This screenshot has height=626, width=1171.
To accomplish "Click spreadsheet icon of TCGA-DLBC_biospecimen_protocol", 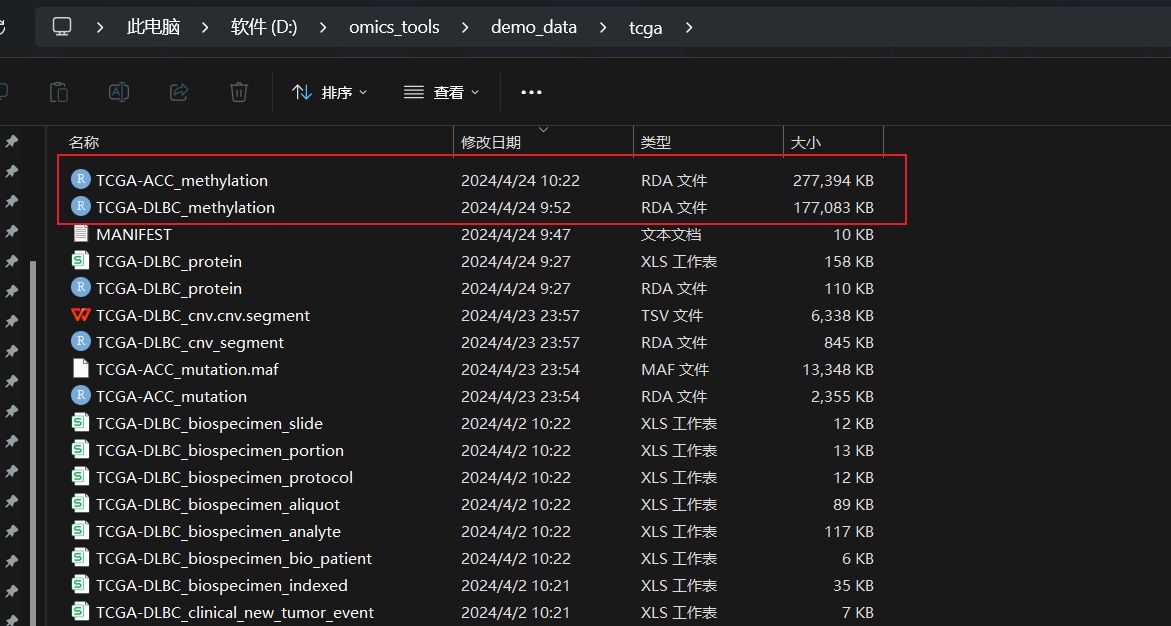I will point(81,477).
